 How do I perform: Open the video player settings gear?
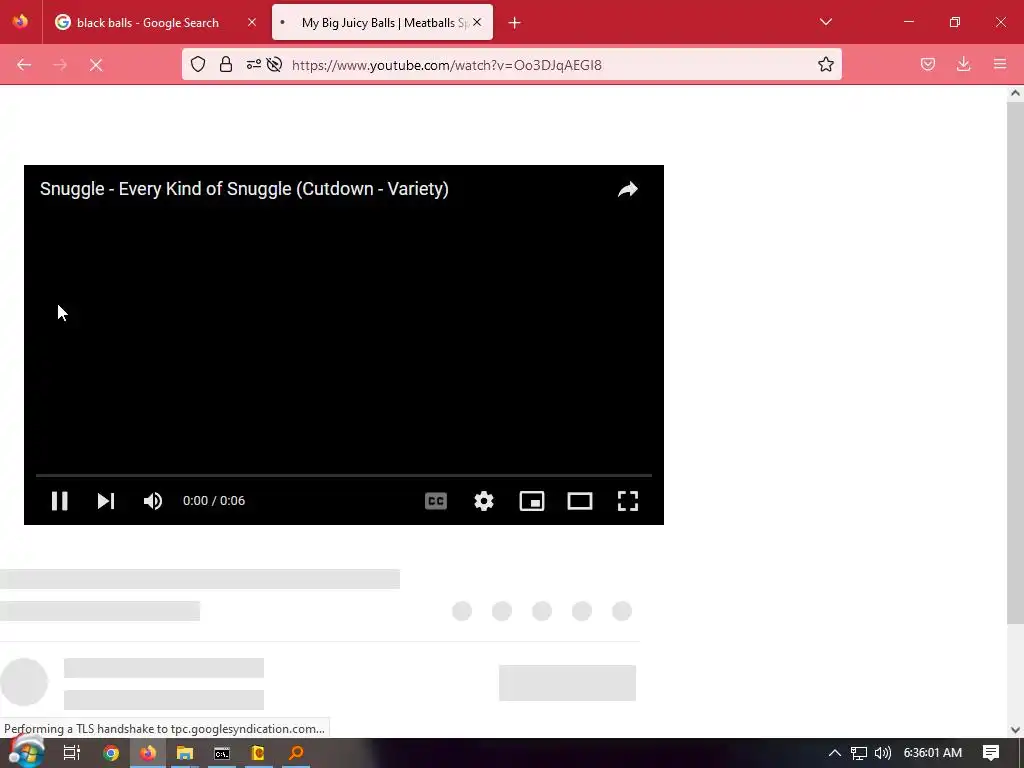point(484,501)
